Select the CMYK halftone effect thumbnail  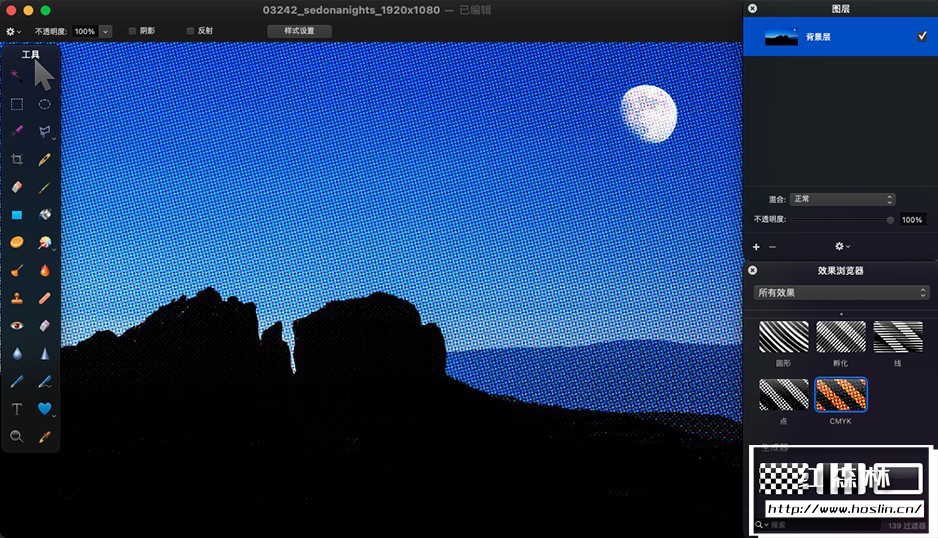840,394
